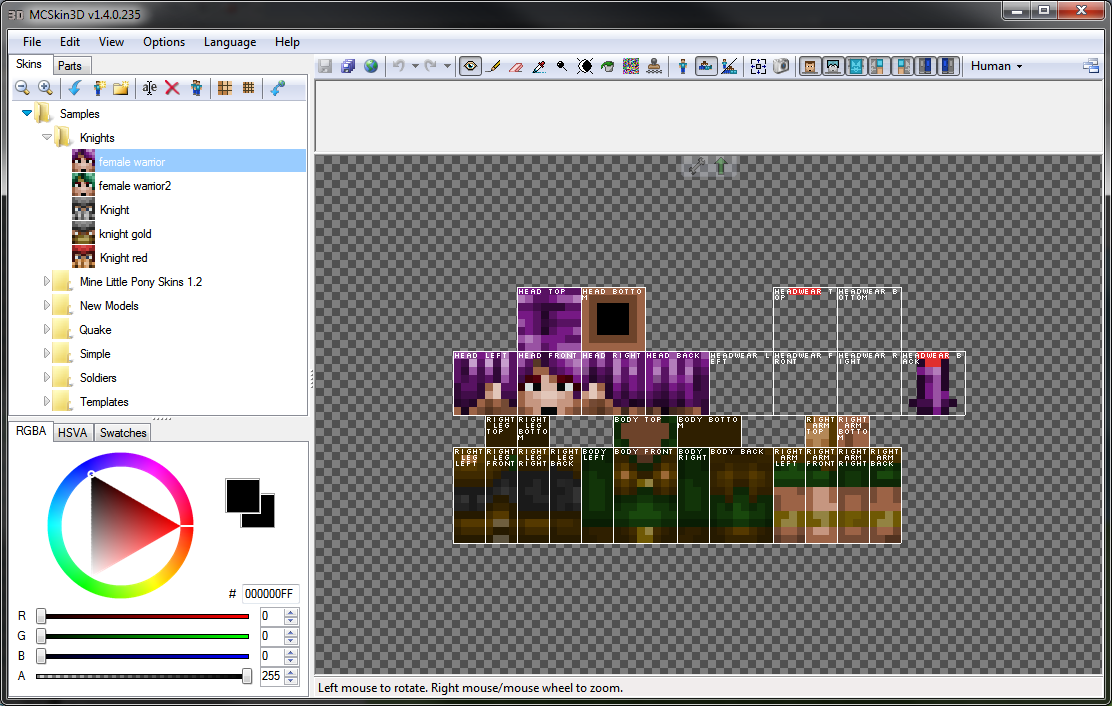Select the Pencil drawing tool
Image resolution: width=1112 pixels, height=706 pixels.
point(494,67)
